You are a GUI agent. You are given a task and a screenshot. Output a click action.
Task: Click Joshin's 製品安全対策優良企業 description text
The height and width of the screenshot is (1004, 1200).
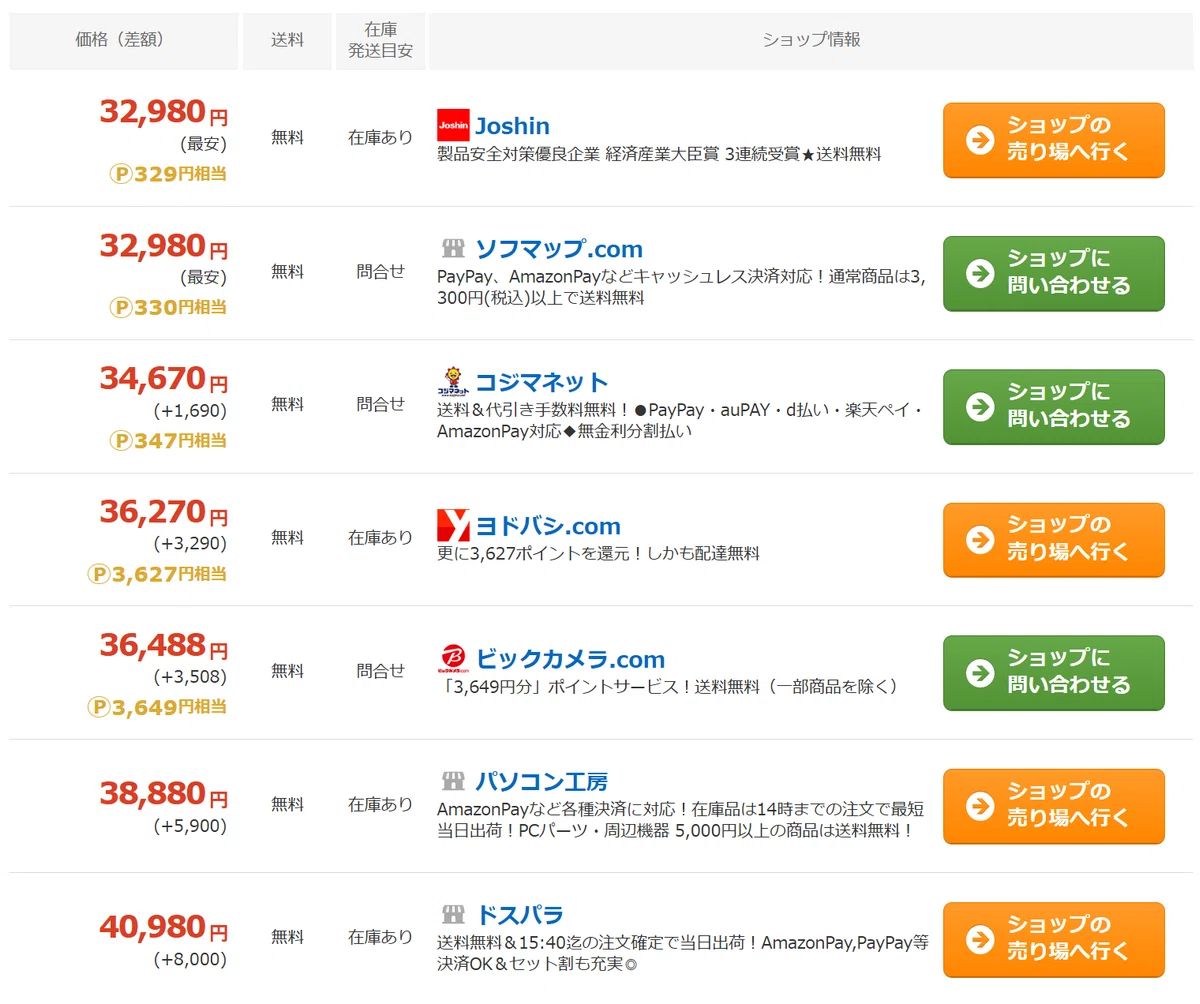point(660,155)
